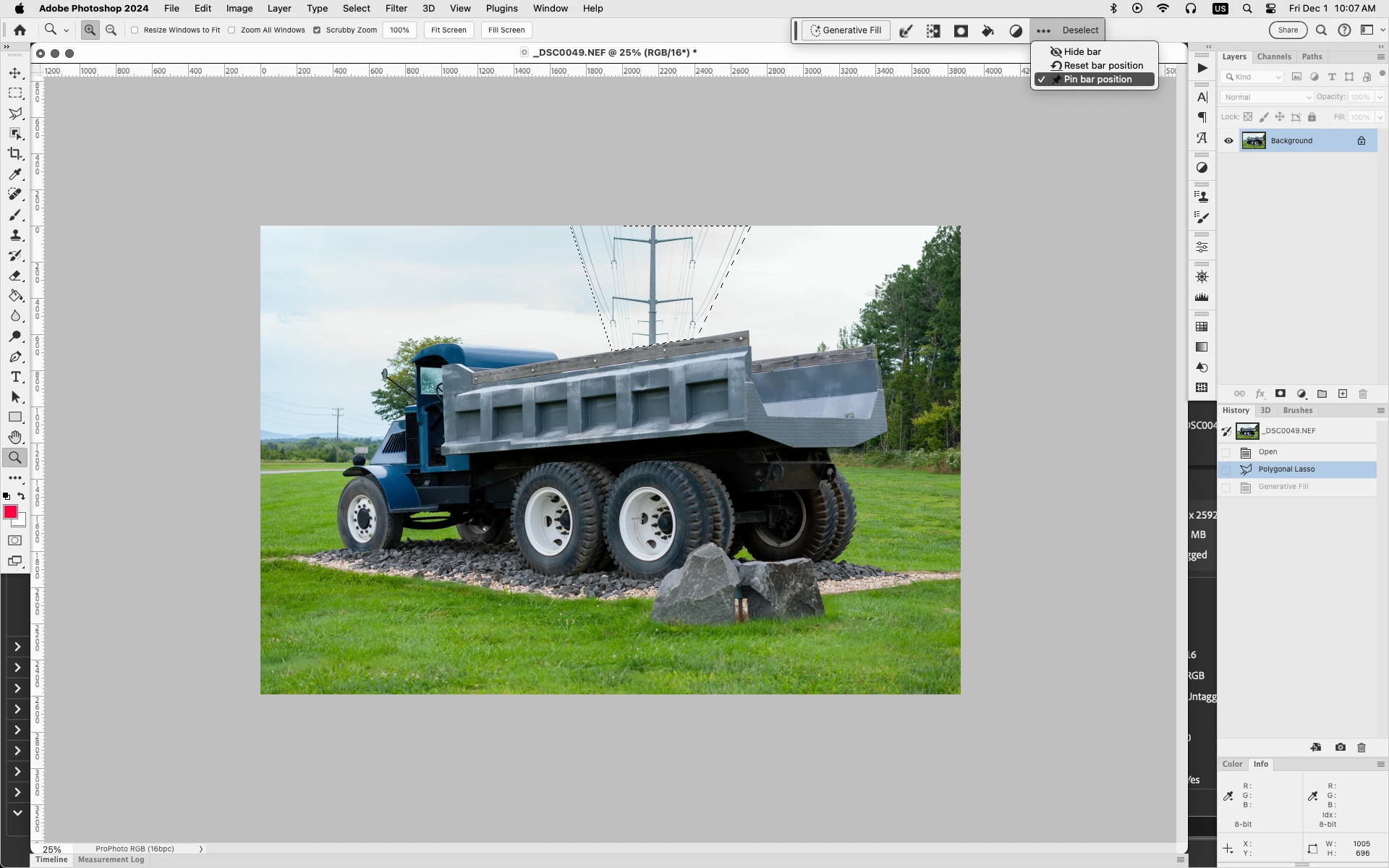Select the Eyedropper tool

point(15,174)
